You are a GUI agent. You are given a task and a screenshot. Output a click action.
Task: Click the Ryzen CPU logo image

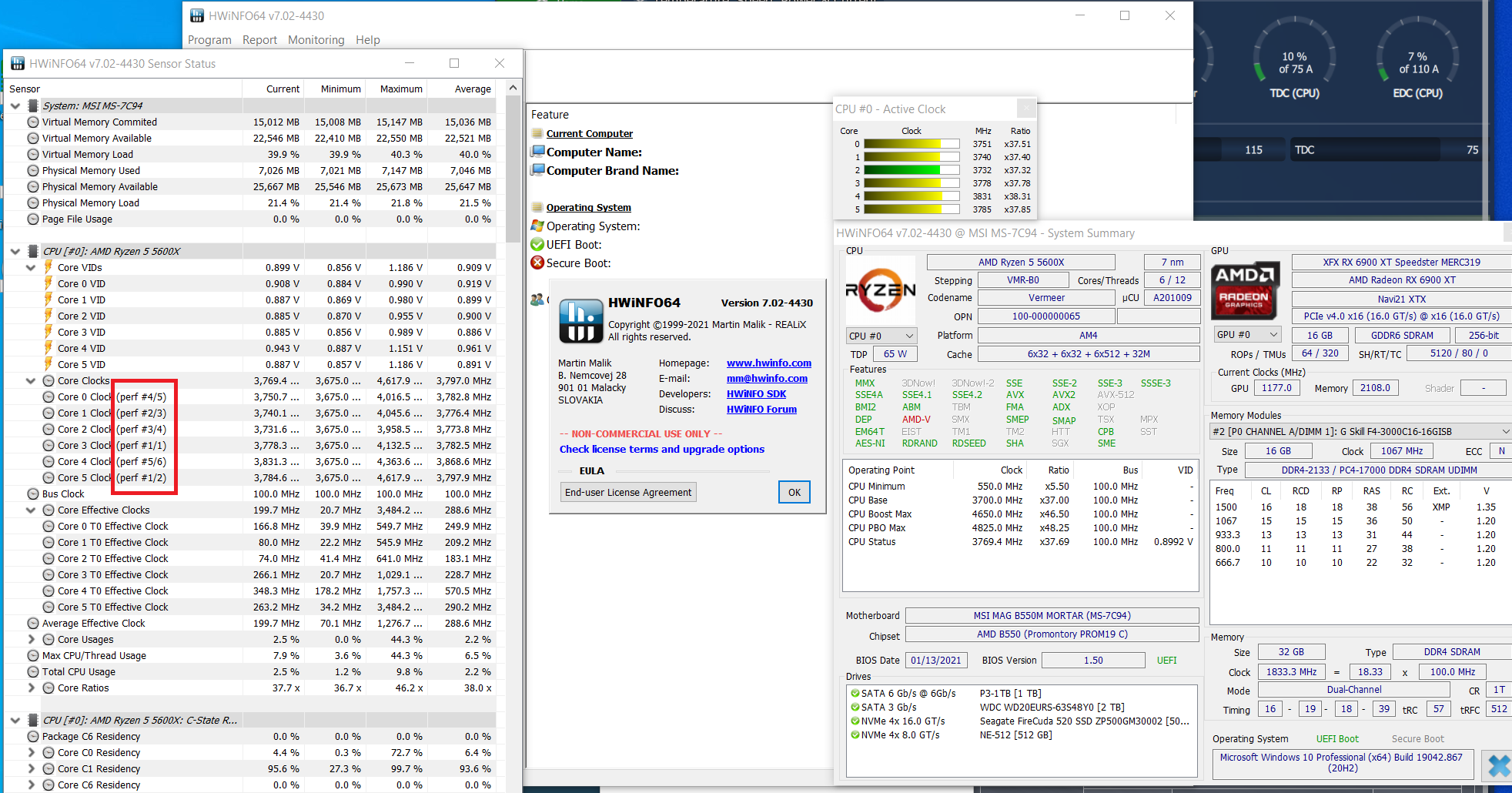(881, 291)
